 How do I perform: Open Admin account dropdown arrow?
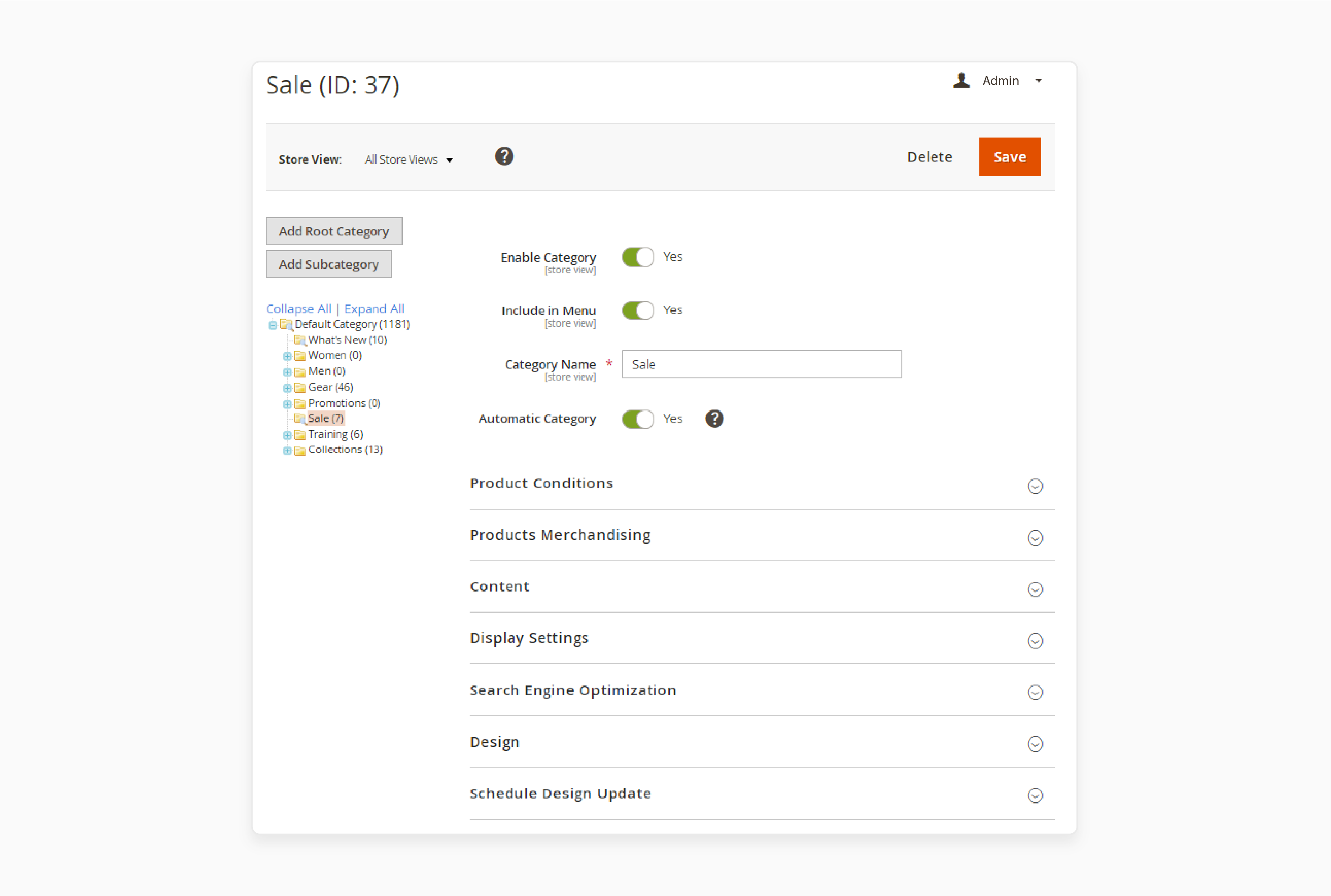pos(1039,81)
